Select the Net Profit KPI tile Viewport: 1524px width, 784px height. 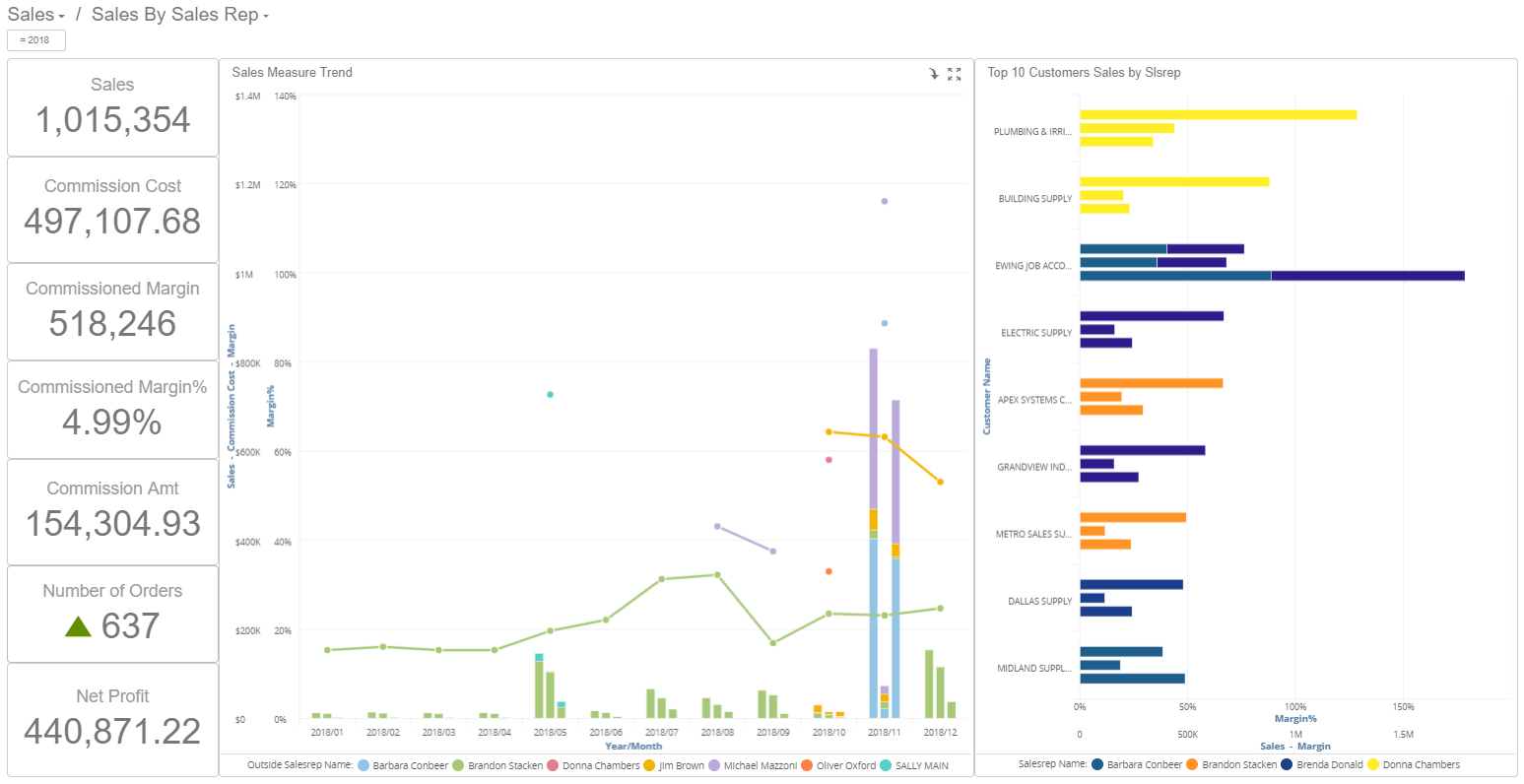[112, 716]
